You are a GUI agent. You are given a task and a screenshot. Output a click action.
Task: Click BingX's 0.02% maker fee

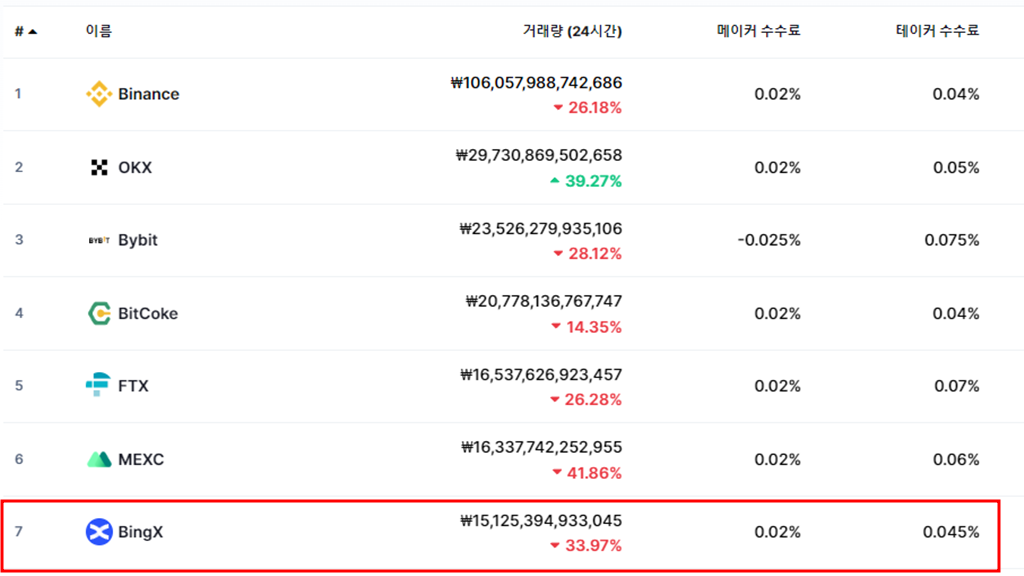(777, 532)
